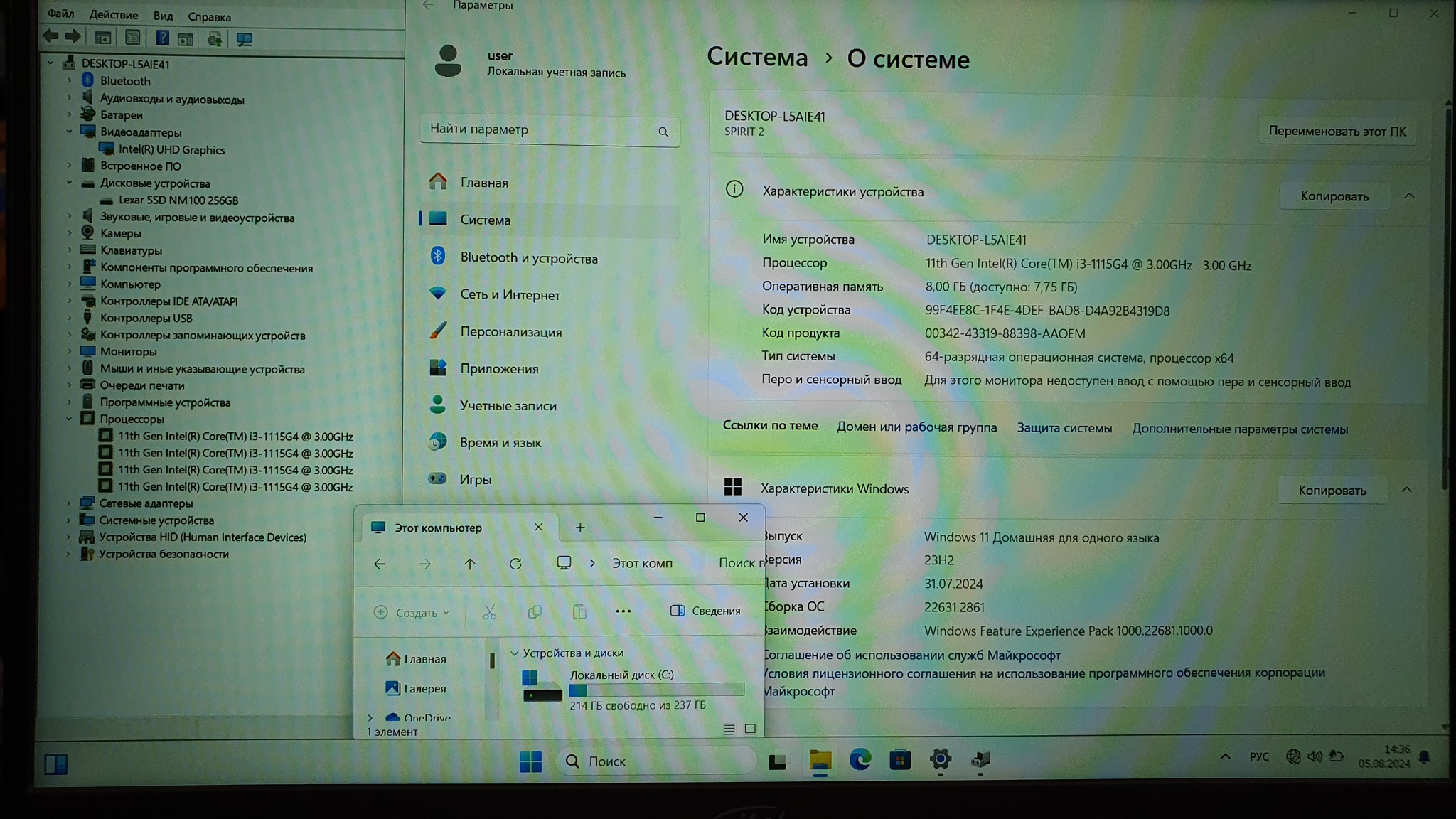
Task: Collapse the Процессоры tree node
Action: (70, 419)
